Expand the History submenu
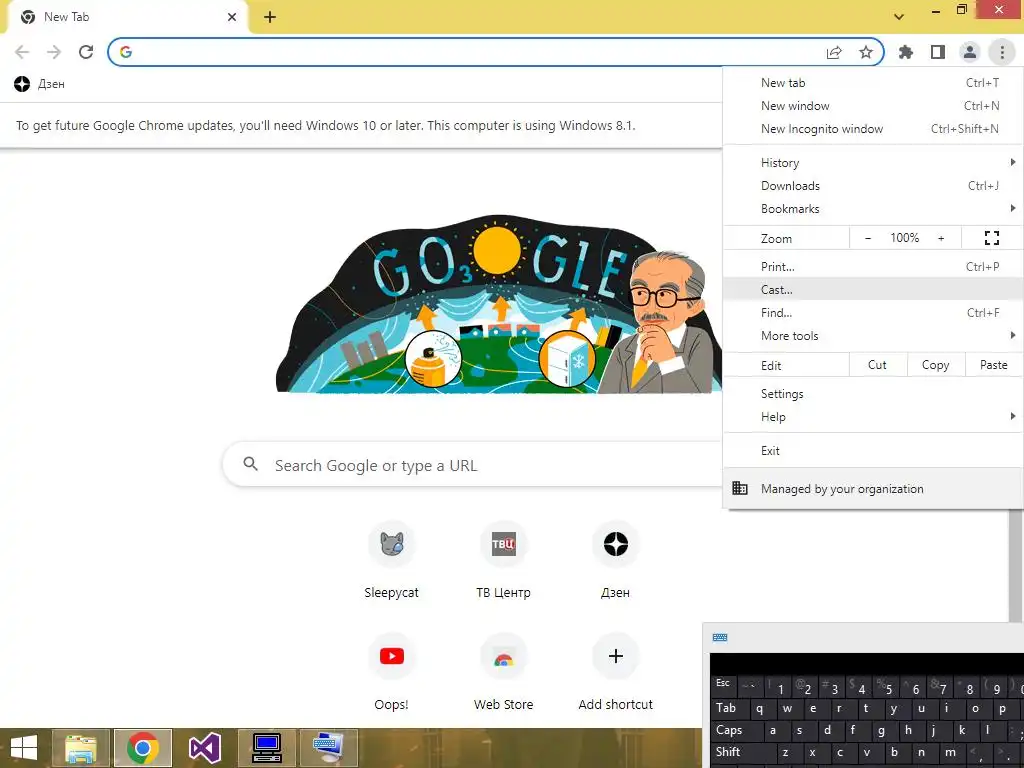Image resolution: width=1024 pixels, height=768 pixels. (x=873, y=163)
